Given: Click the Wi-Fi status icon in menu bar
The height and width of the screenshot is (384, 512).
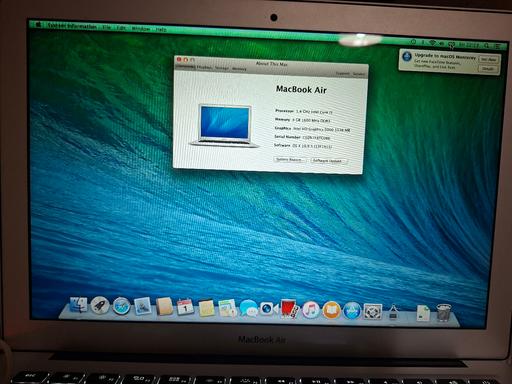Looking at the screenshot, I should pyautogui.click(x=432, y=43).
